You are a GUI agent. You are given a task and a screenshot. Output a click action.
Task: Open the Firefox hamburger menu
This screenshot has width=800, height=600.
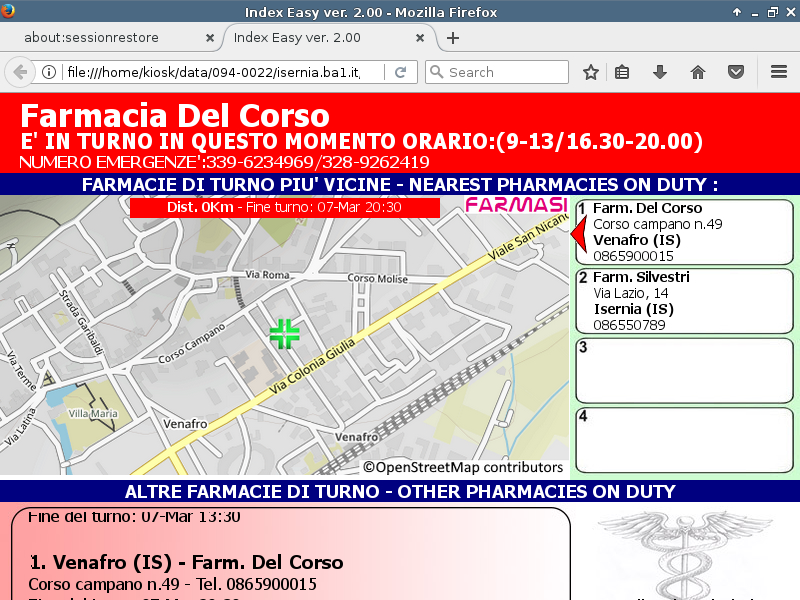tap(779, 72)
